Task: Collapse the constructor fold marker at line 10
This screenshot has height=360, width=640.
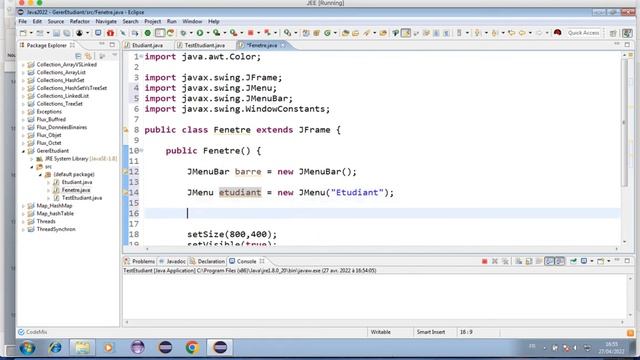Action: (x=142, y=150)
